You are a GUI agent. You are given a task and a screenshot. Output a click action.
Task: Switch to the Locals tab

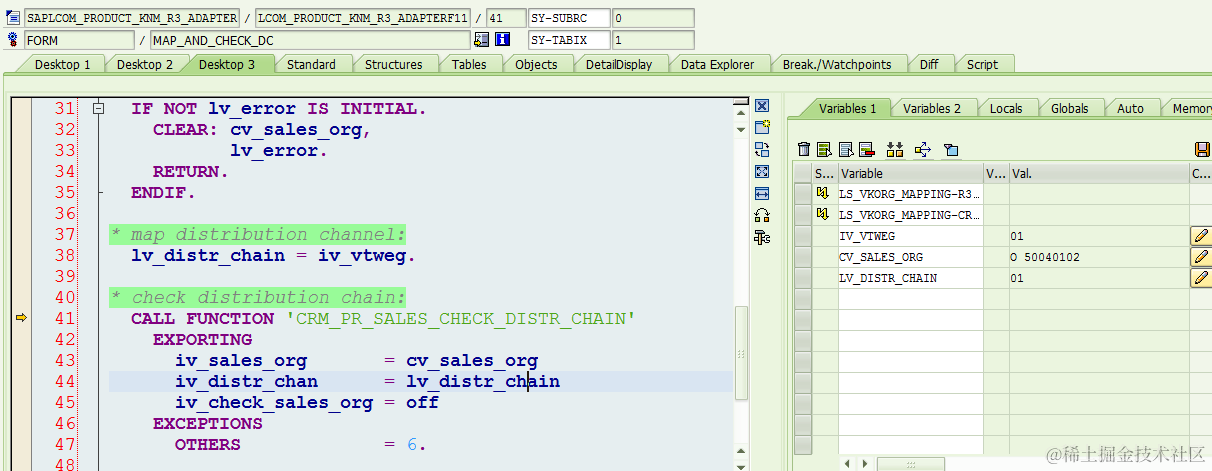1006,108
